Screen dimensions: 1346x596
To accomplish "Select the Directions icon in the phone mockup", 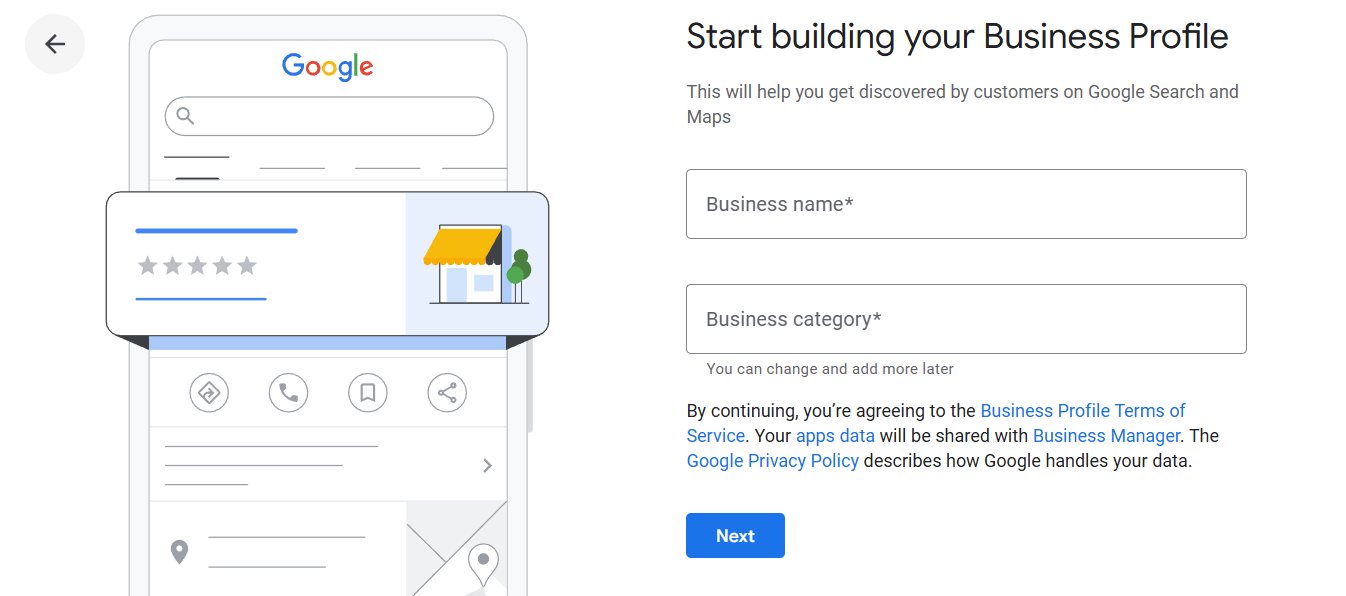I will click(x=209, y=392).
